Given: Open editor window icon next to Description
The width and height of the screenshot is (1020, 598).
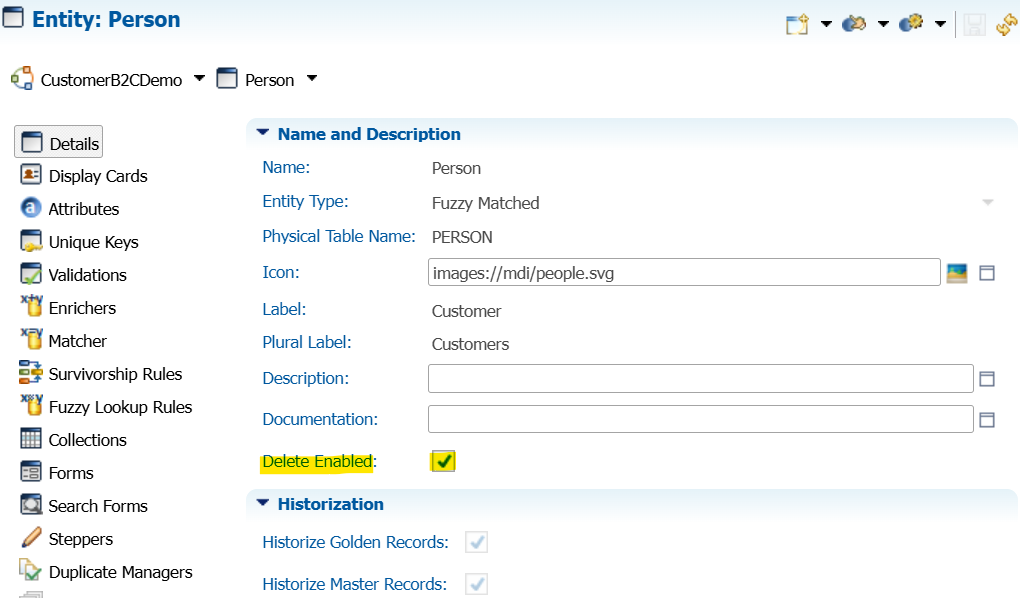Looking at the screenshot, I should 987,379.
